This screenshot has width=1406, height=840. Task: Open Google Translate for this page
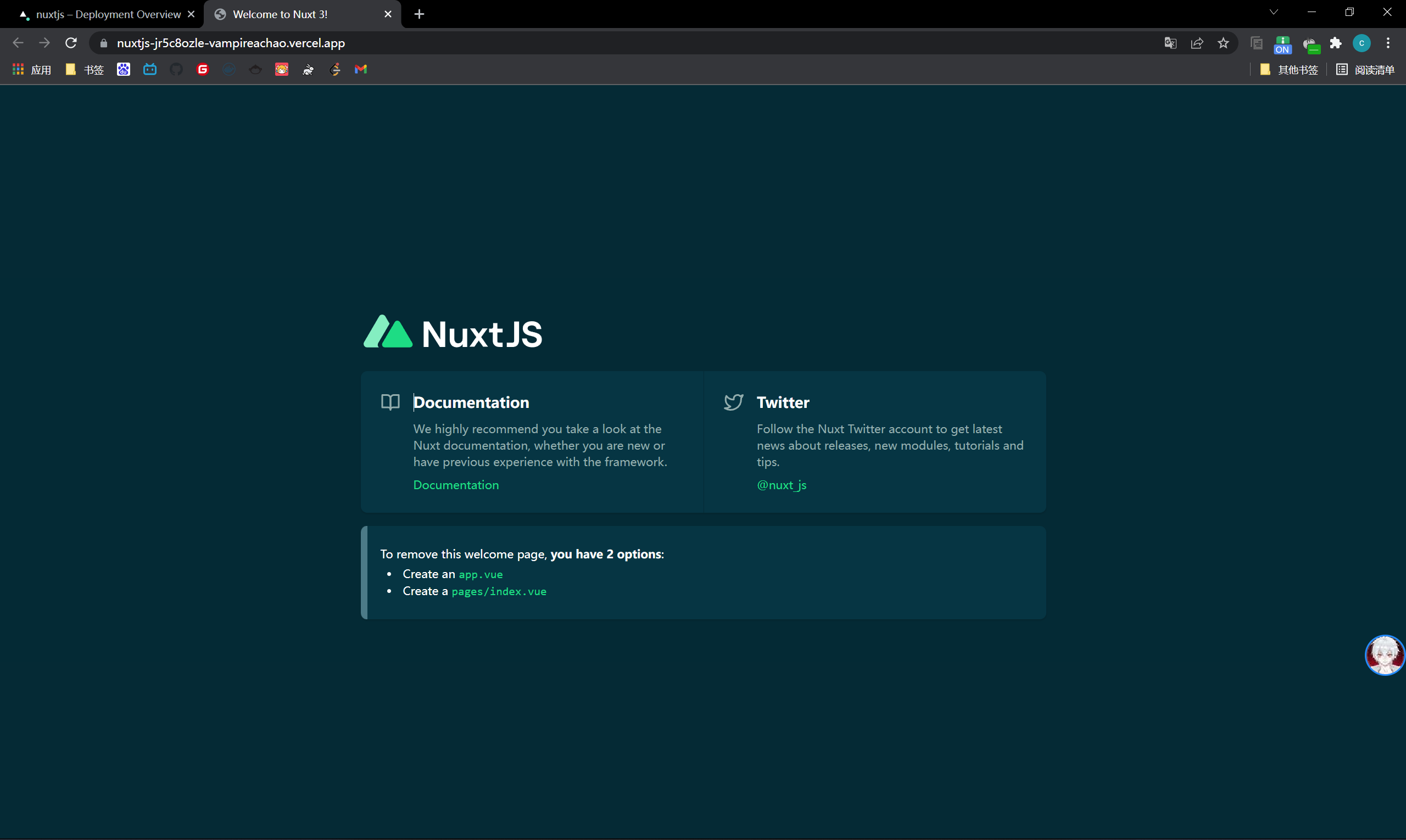click(1170, 43)
